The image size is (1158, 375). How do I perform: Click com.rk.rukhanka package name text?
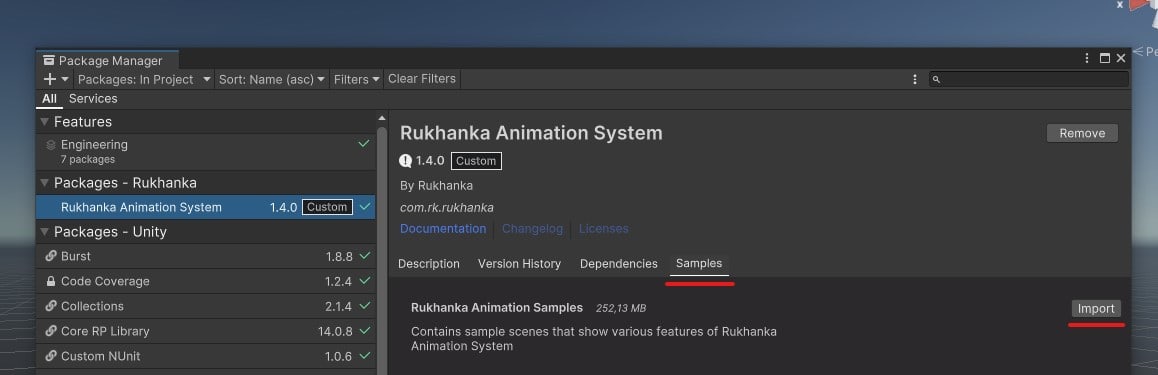pyautogui.click(x=447, y=207)
